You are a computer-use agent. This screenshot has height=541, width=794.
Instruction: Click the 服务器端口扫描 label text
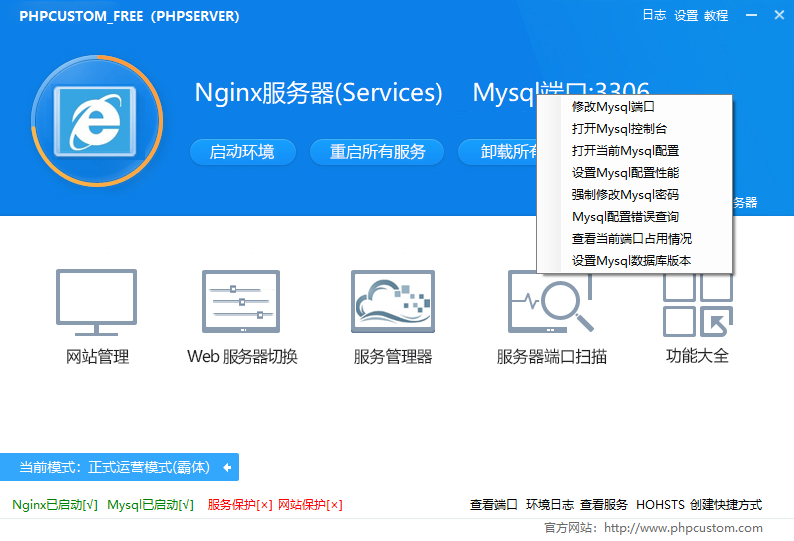point(551,357)
